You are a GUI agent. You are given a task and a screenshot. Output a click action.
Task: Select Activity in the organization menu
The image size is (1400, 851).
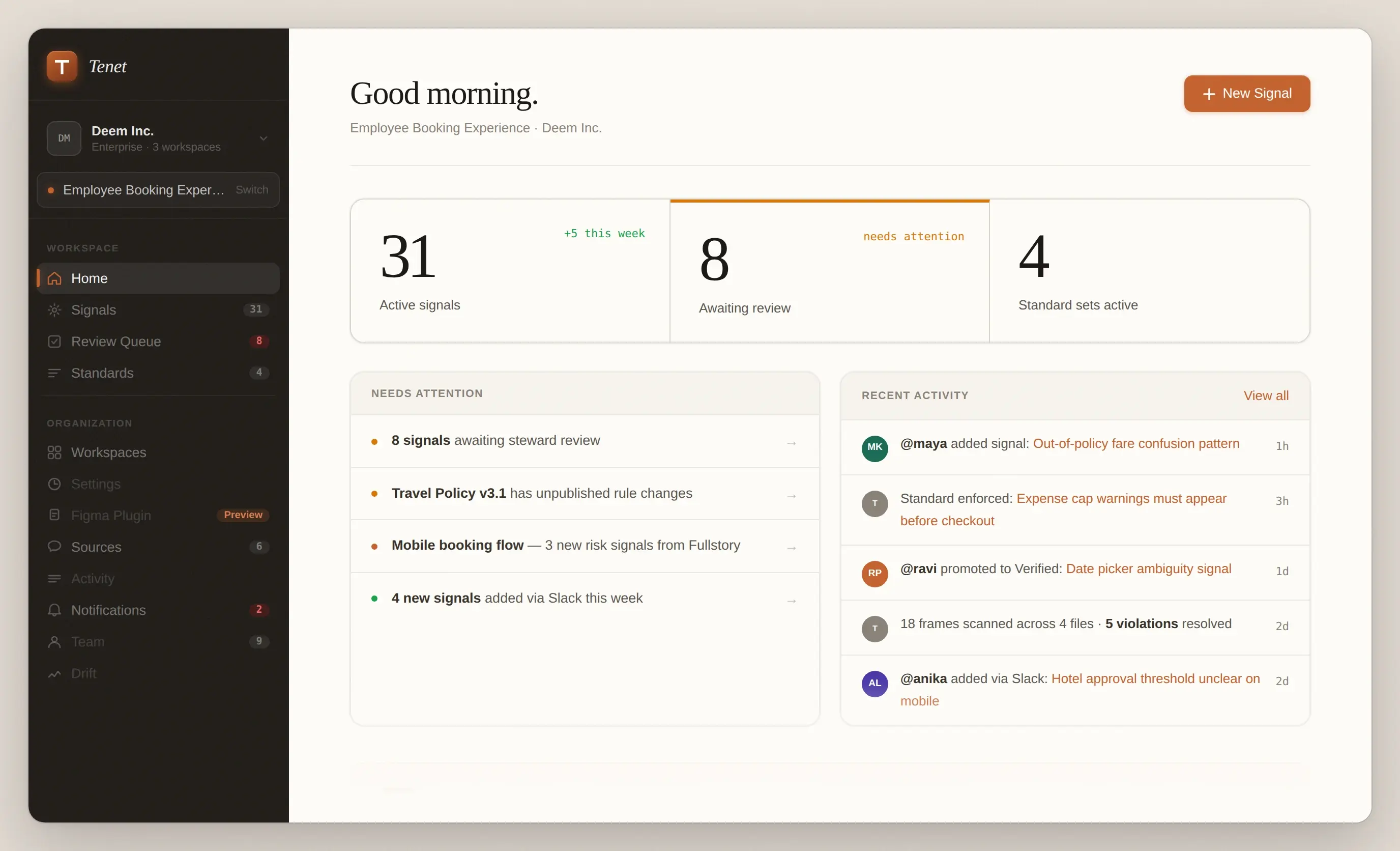point(93,578)
